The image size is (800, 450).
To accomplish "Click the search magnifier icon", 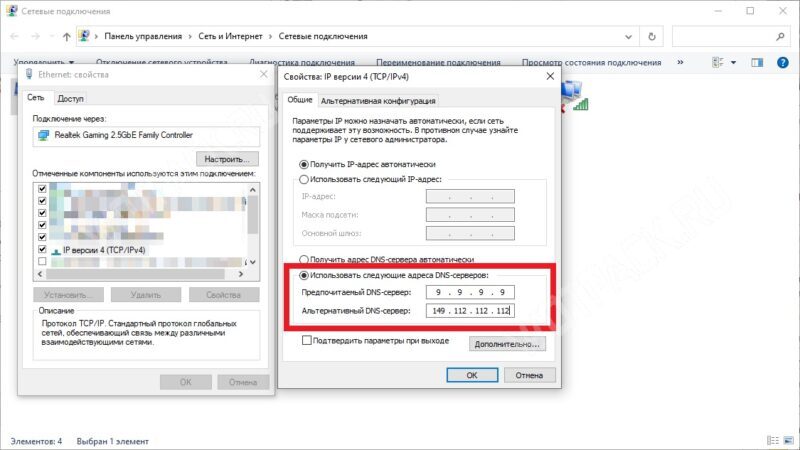I will 780,36.
